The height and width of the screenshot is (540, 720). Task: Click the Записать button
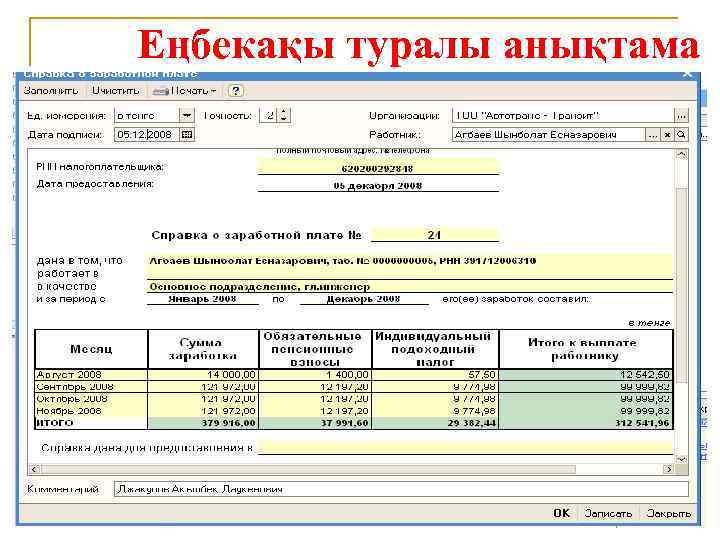pyautogui.click(x=608, y=513)
